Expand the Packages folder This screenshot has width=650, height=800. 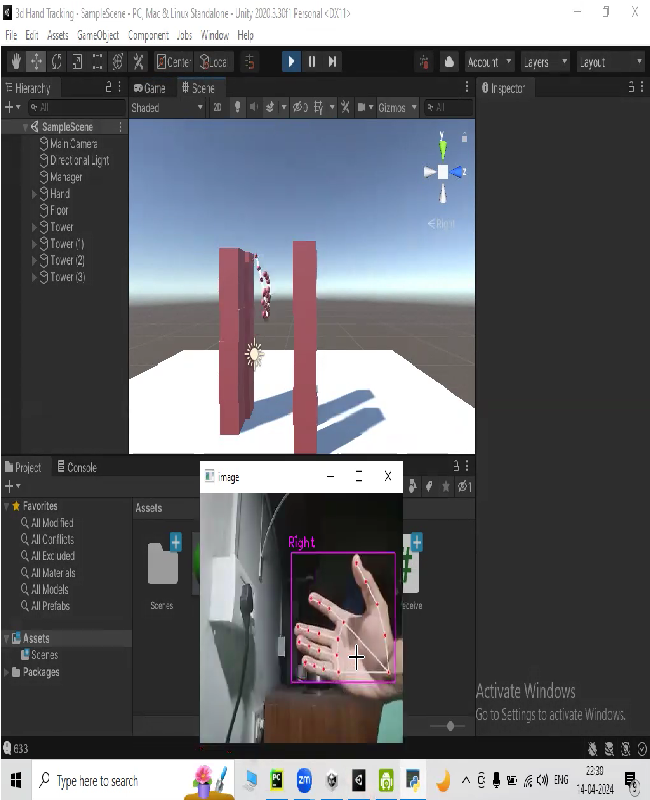tap(7, 672)
